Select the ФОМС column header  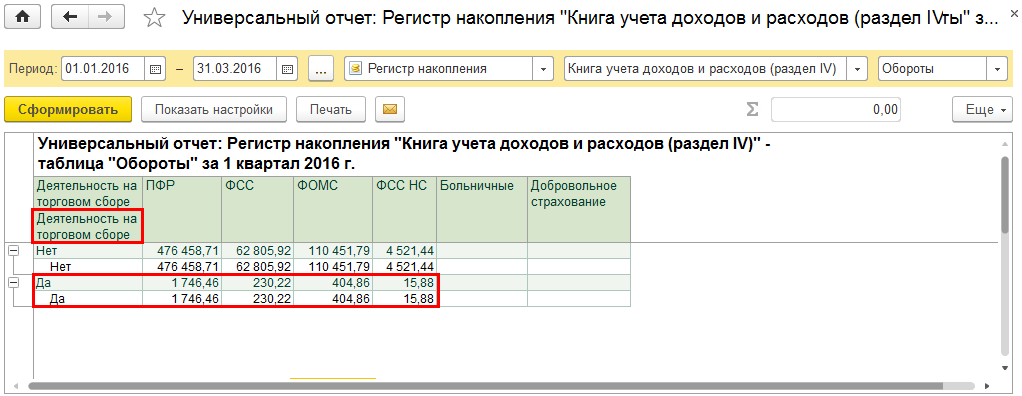[x=333, y=209]
